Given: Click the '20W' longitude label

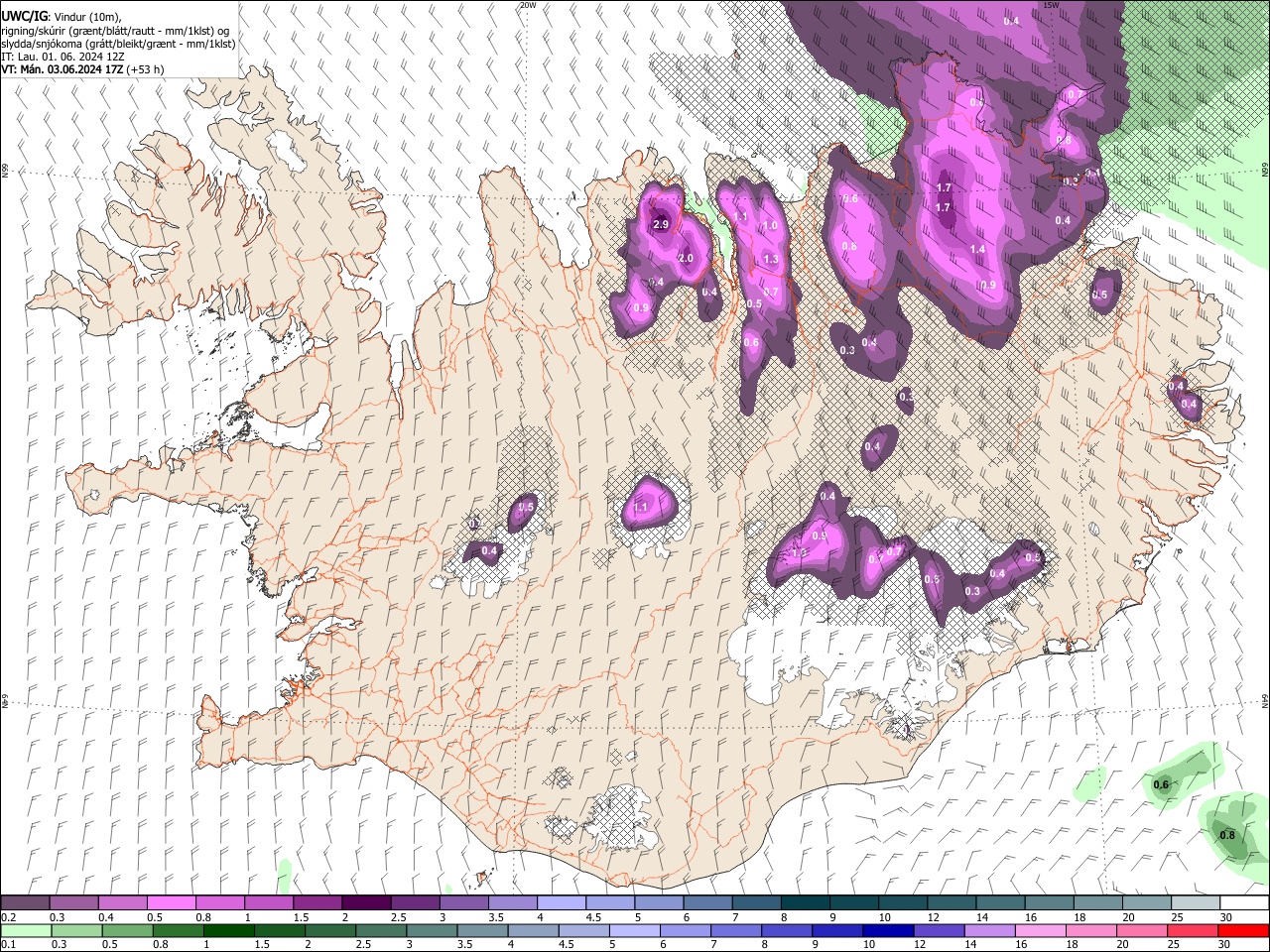Looking at the screenshot, I should coord(528,5).
